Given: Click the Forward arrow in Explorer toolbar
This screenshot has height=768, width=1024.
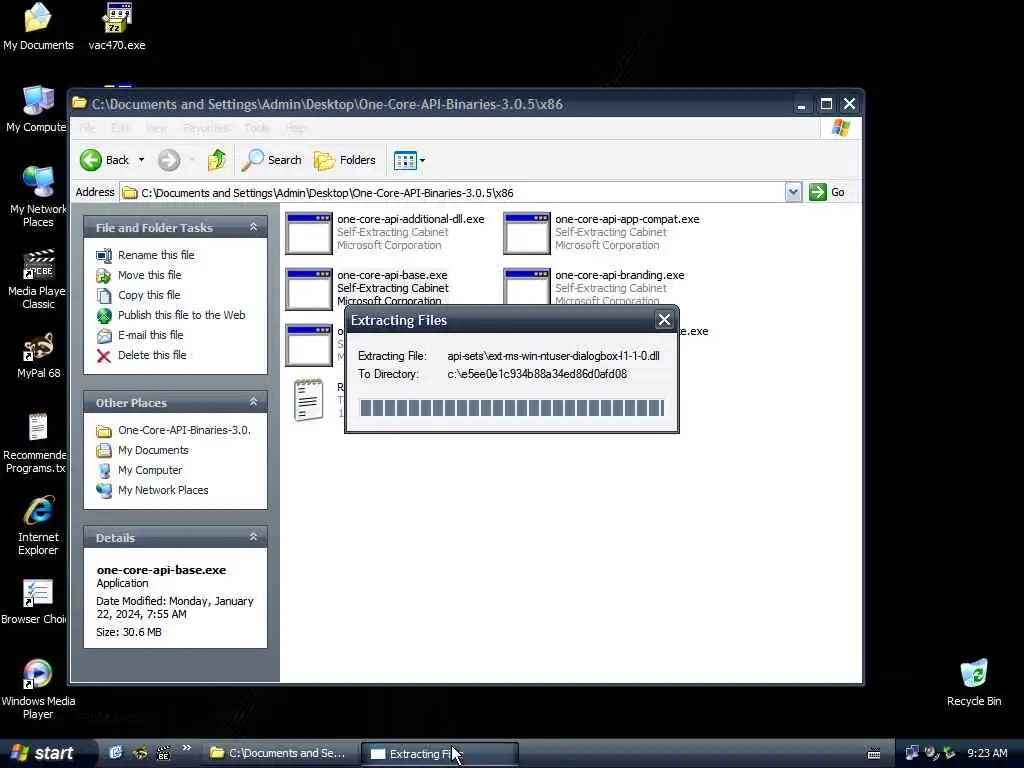Looking at the screenshot, I should pos(168,160).
